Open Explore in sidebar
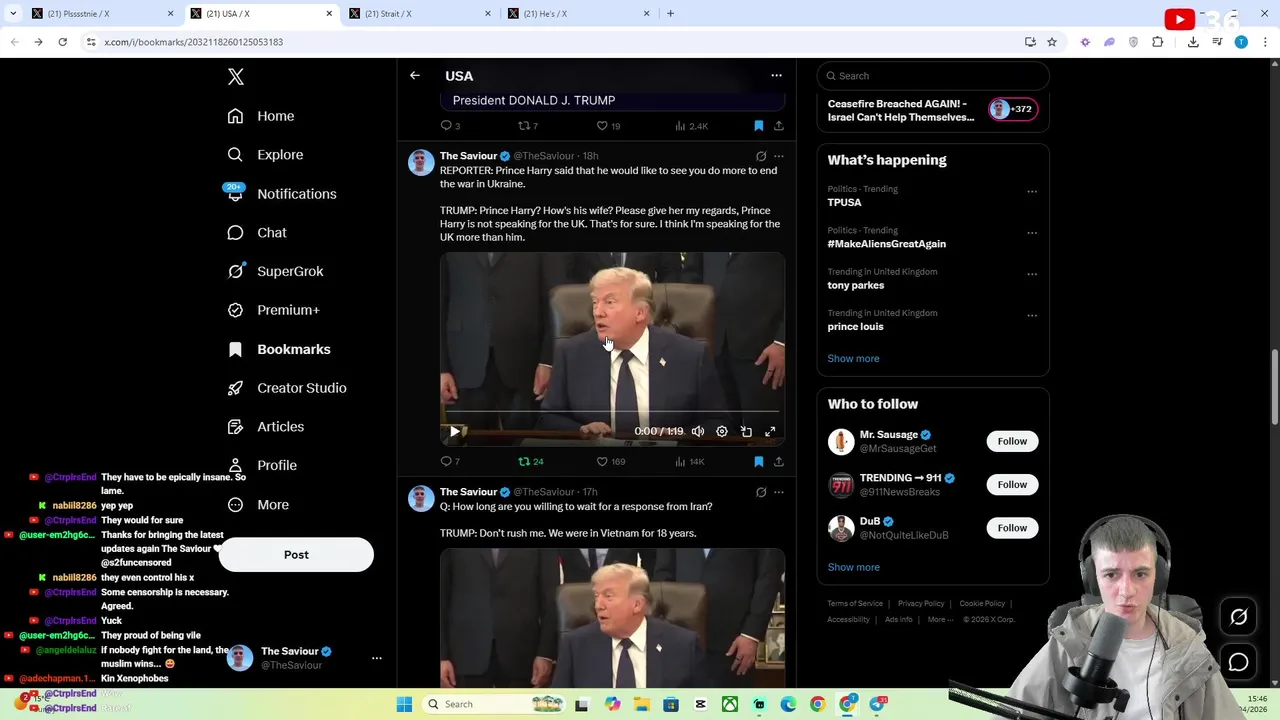Screen dimensions: 1280x720 [265, 155]
